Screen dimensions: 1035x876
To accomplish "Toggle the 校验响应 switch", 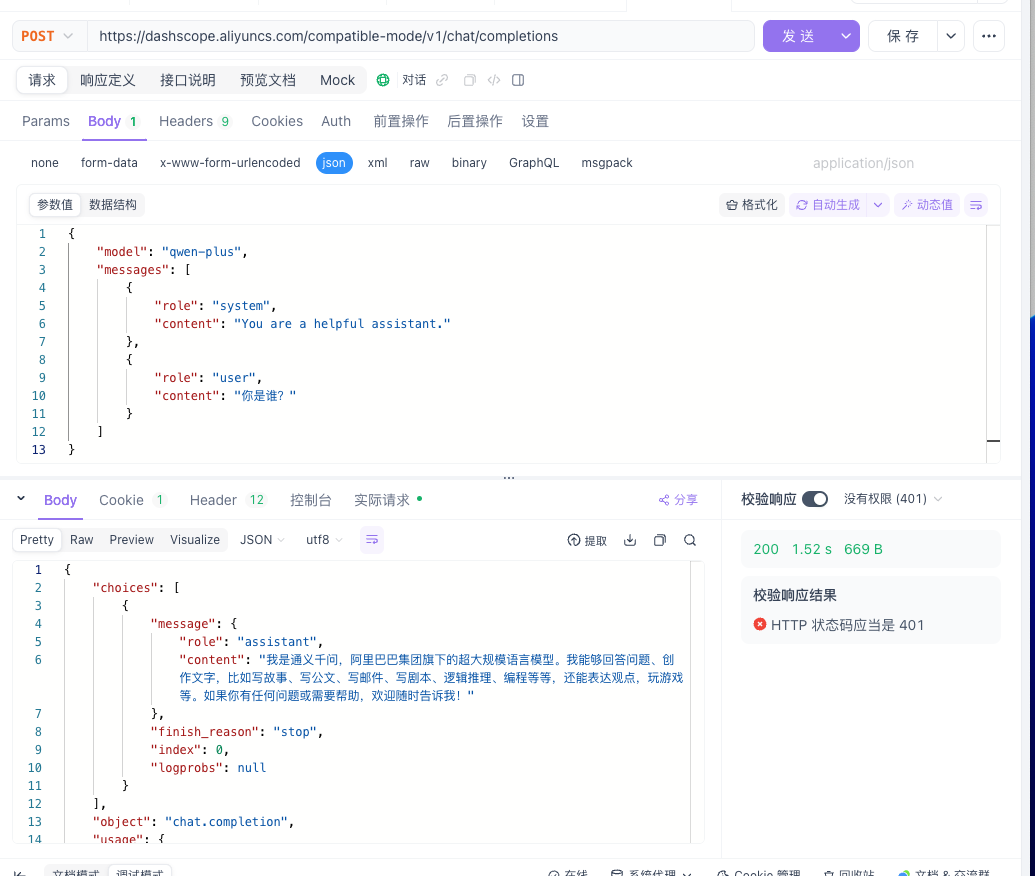I will click(x=815, y=499).
